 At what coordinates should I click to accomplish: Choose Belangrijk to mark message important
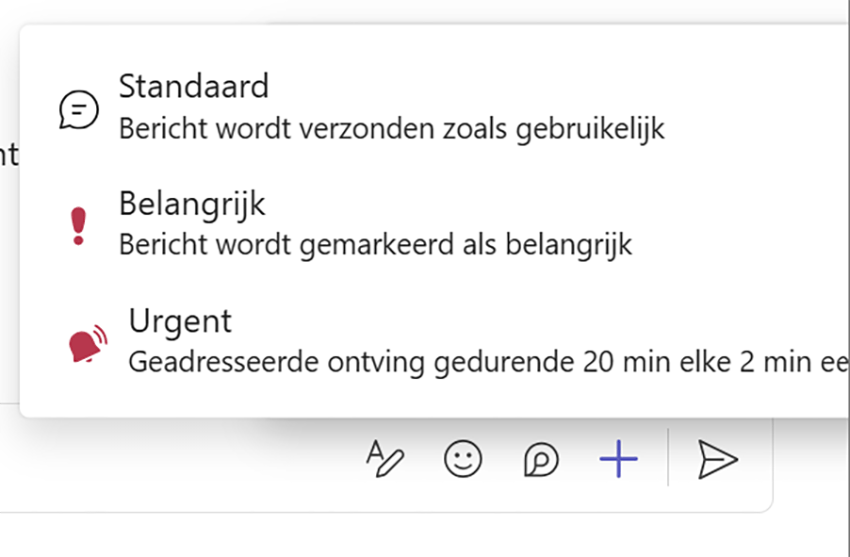pyautogui.click(x=192, y=204)
